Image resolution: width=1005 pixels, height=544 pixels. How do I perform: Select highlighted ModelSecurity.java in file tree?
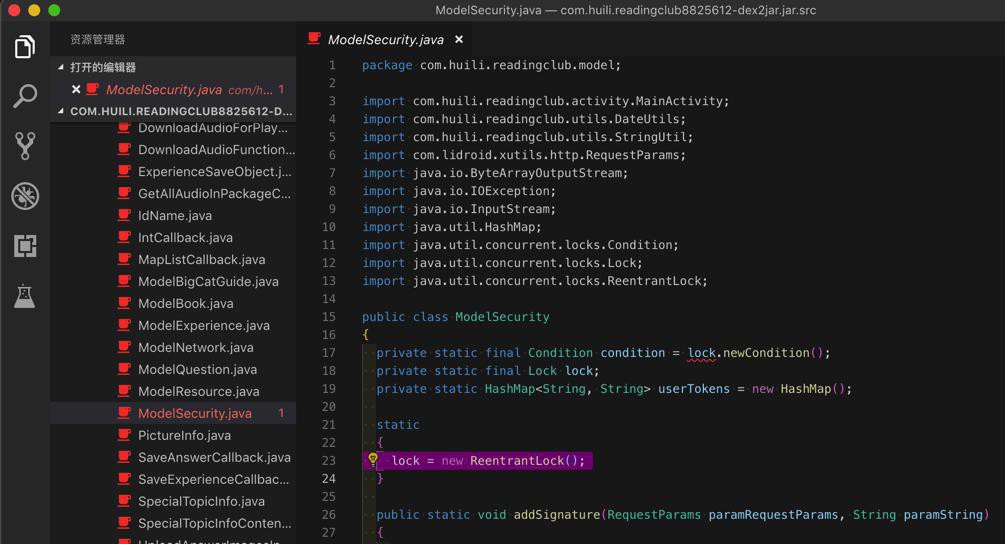pos(173,413)
